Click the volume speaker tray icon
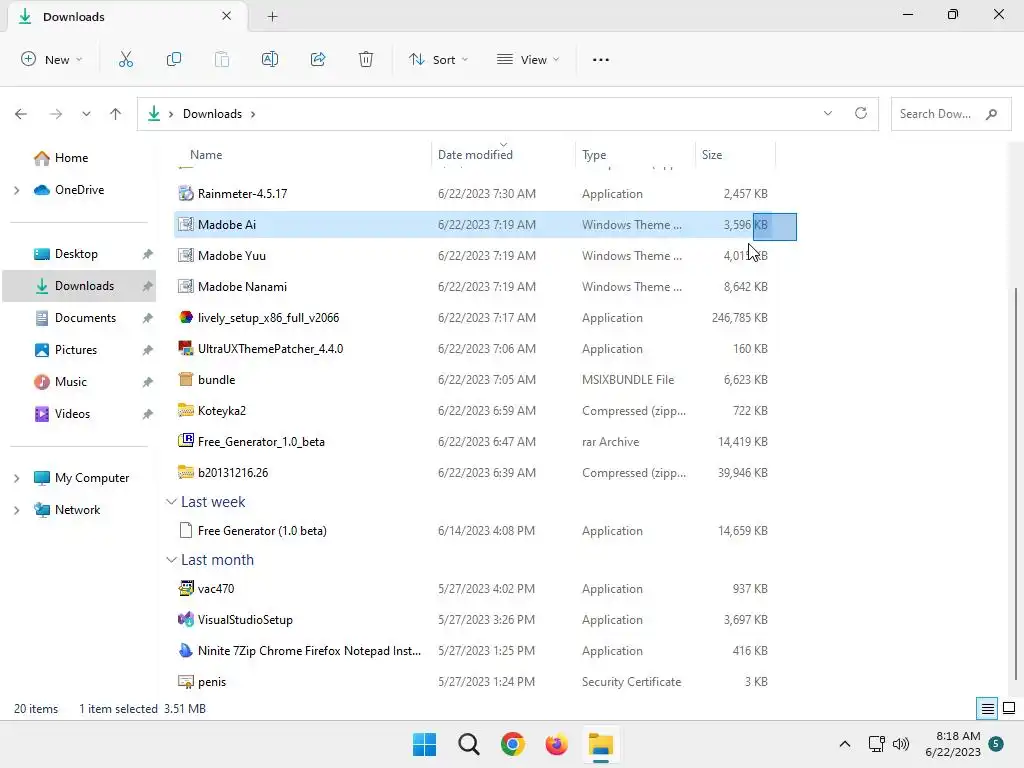Screen dimensions: 1024x768 pos(901,744)
